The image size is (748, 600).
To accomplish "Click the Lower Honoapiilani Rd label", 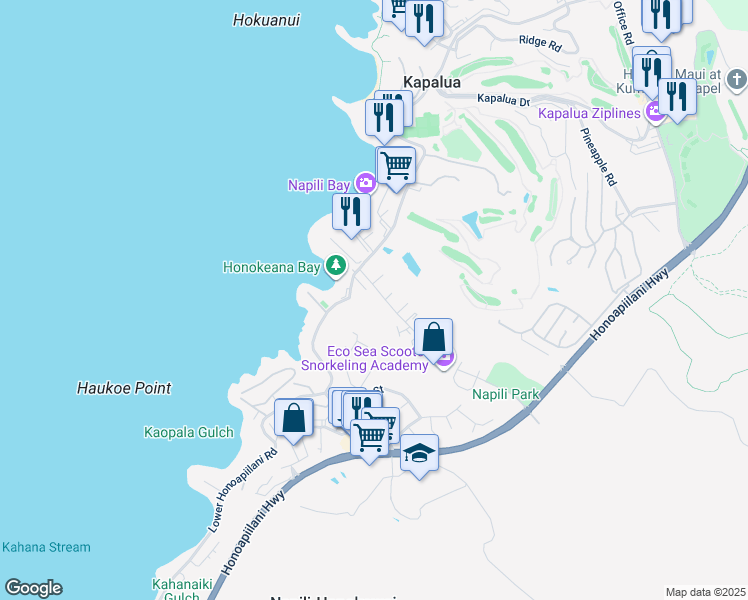I will point(242,490).
